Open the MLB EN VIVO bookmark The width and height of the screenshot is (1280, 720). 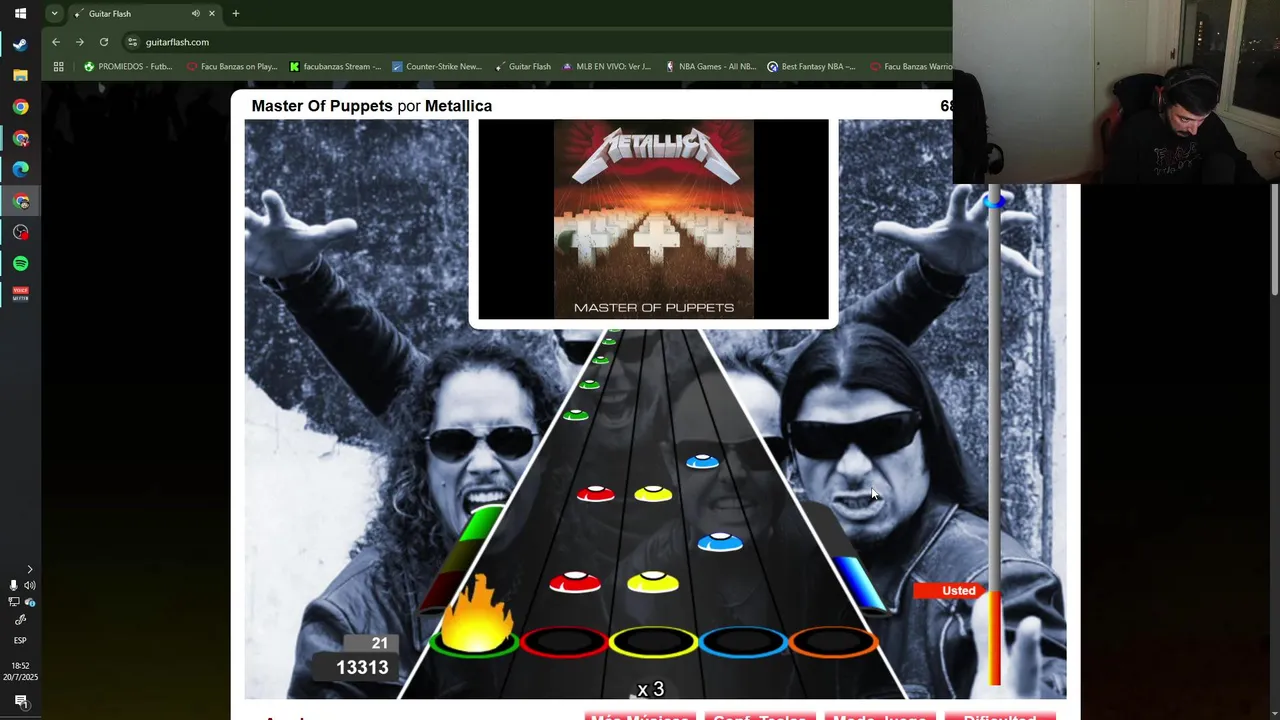607,67
